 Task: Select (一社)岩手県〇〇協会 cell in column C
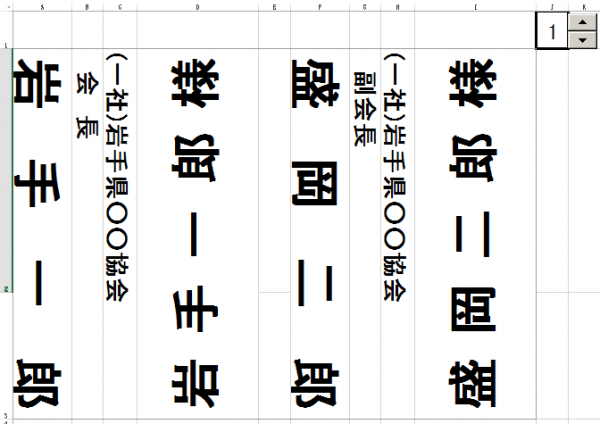[120, 234]
